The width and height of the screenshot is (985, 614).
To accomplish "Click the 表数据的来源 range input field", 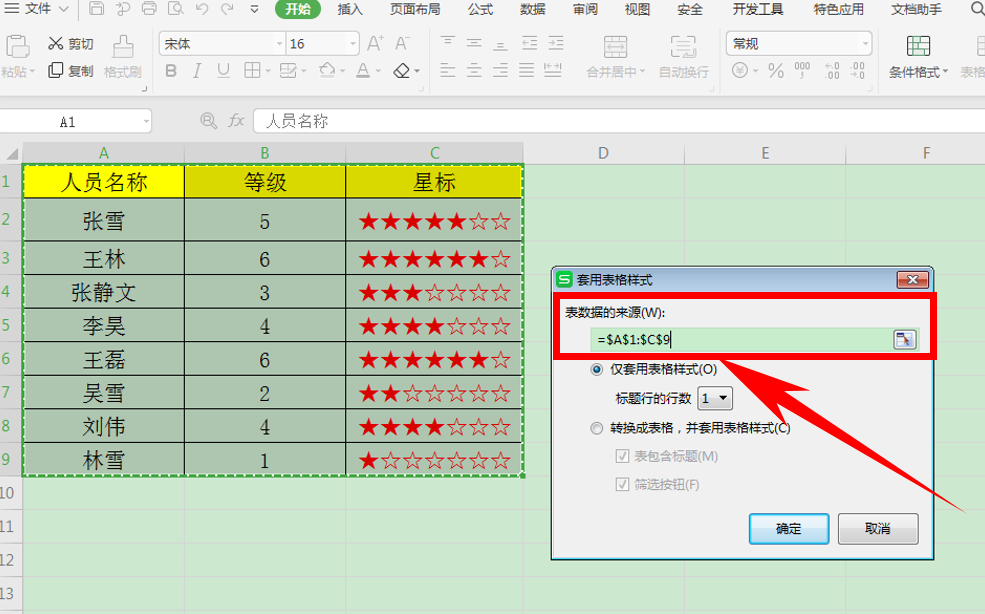I will [741, 339].
